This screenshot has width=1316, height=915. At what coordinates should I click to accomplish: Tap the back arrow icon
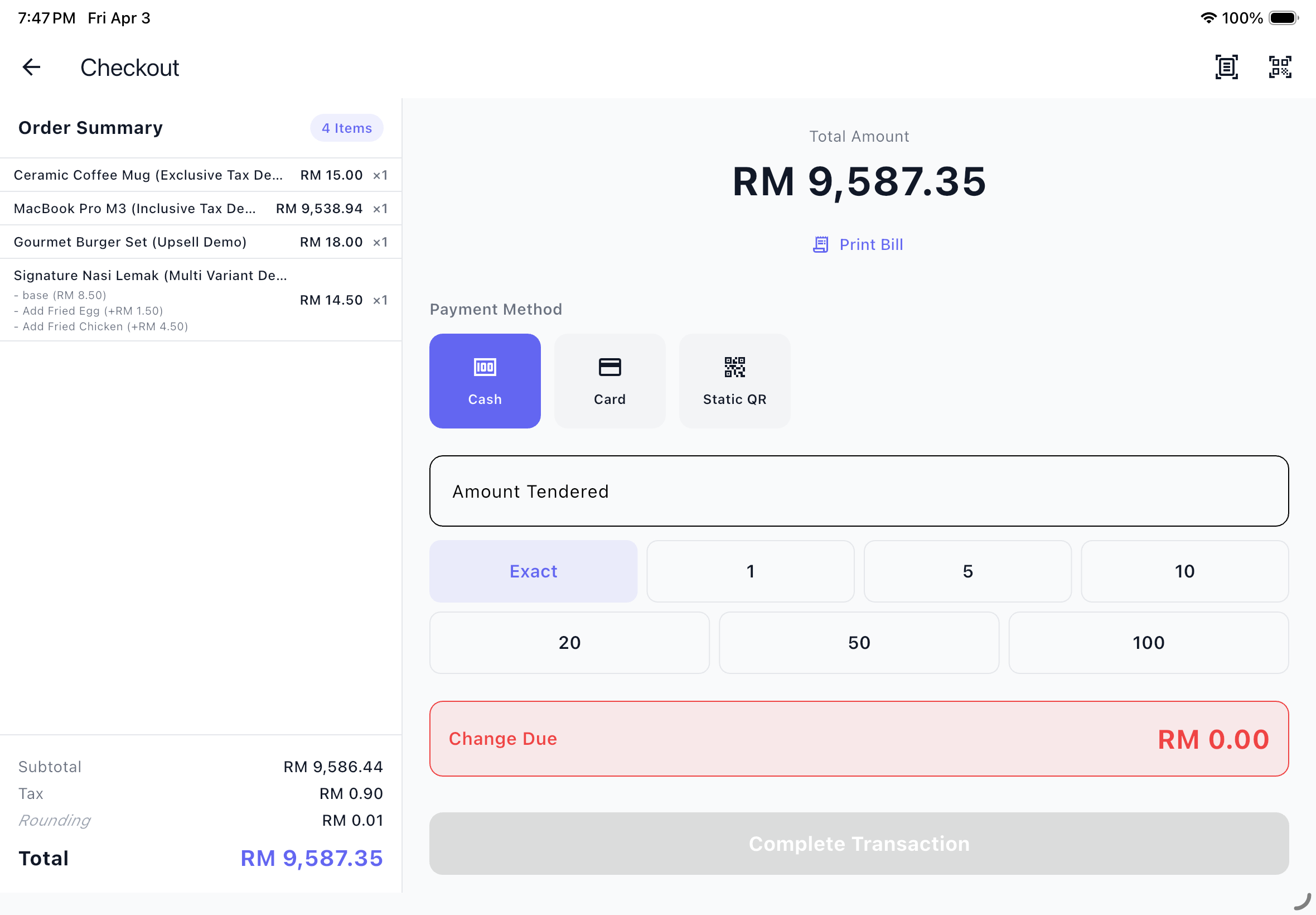point(32,67)
